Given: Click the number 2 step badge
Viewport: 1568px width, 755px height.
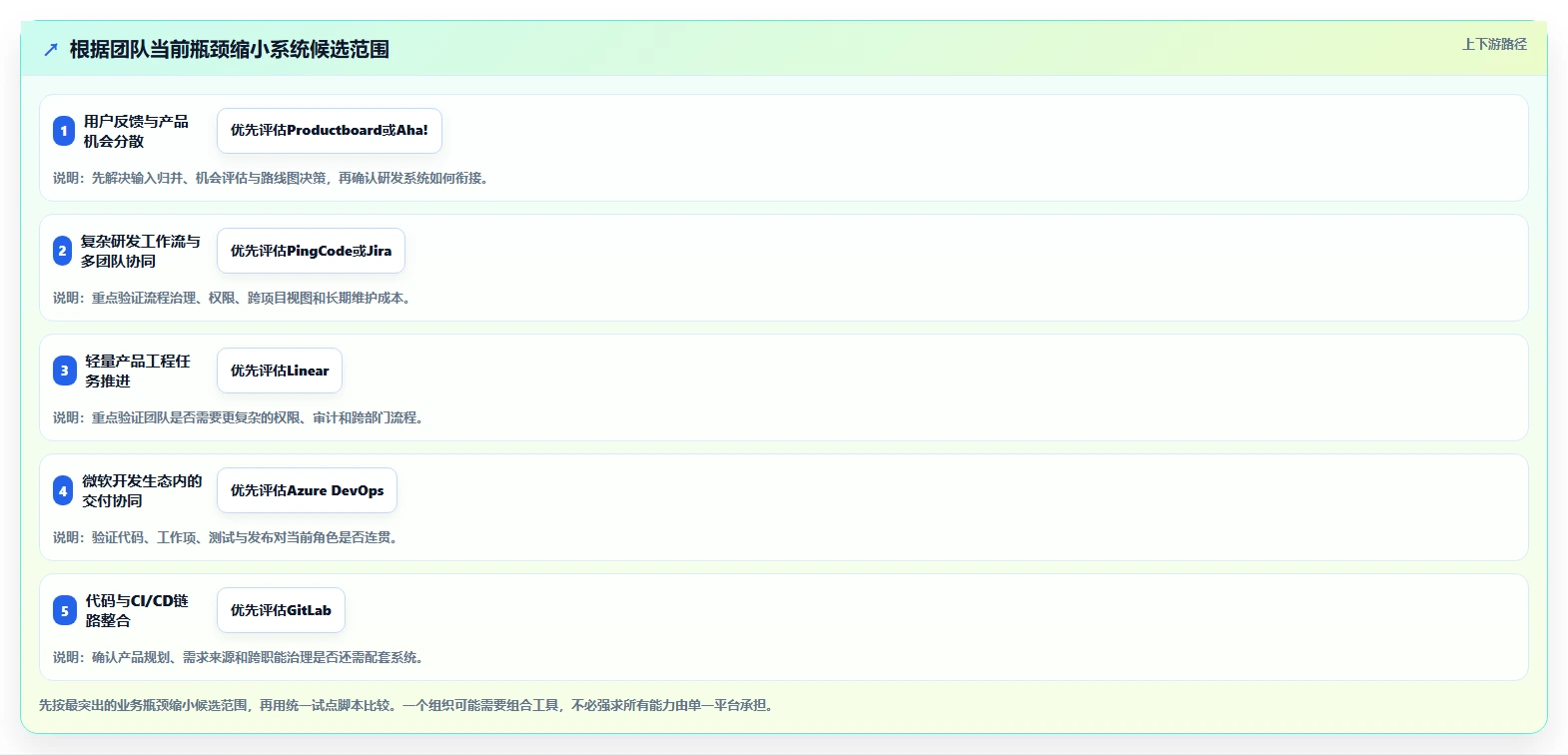Looking at the screenshot, I should pyautogui.click(x=62, y=251).
